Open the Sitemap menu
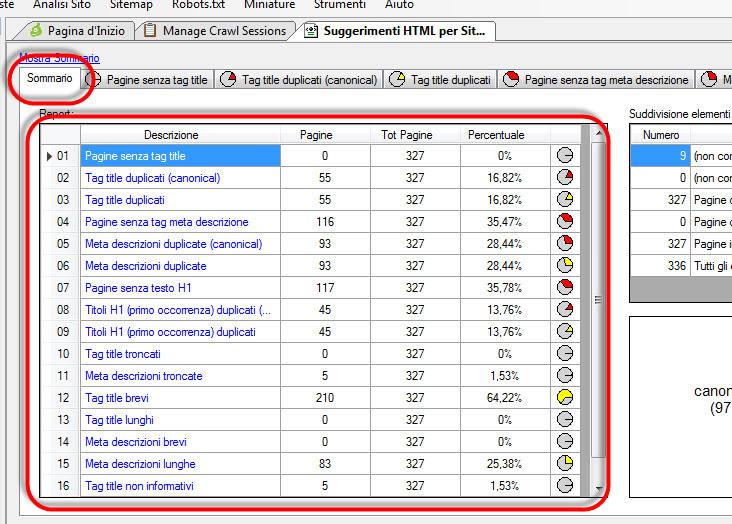The width and height of the screenshot is (732, 524). point(131,5)
